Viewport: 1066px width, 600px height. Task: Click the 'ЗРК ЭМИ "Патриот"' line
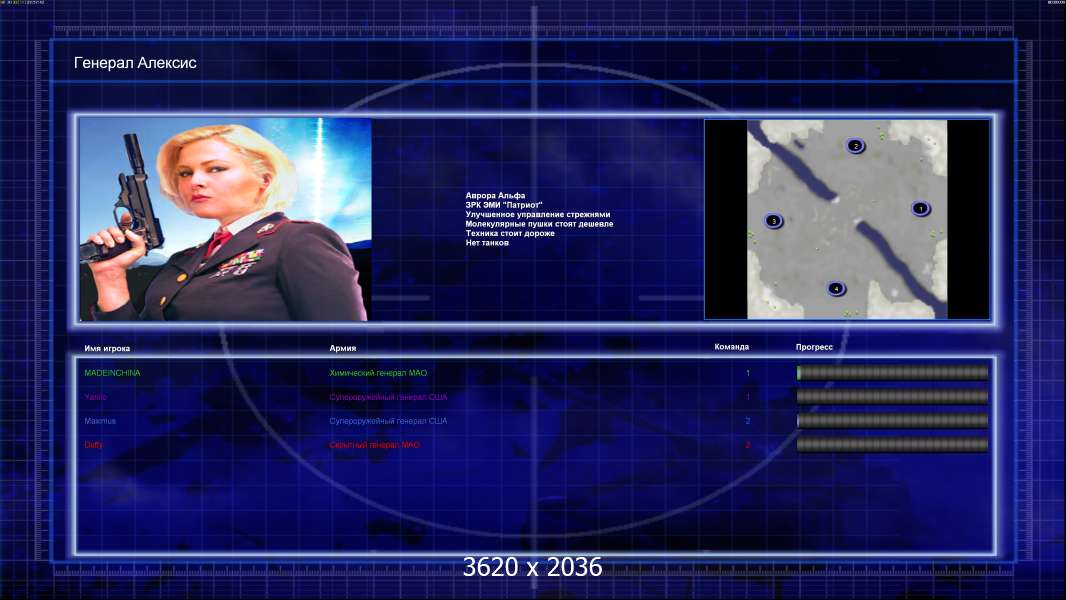click(x=504, y=205)
